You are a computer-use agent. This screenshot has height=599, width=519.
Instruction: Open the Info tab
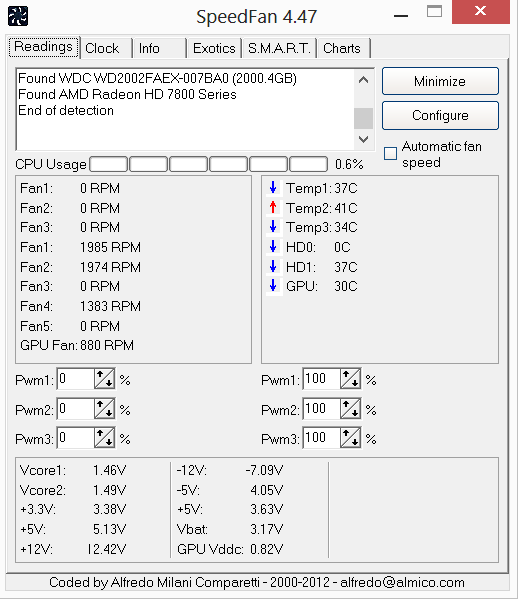(x=160, y=48)
